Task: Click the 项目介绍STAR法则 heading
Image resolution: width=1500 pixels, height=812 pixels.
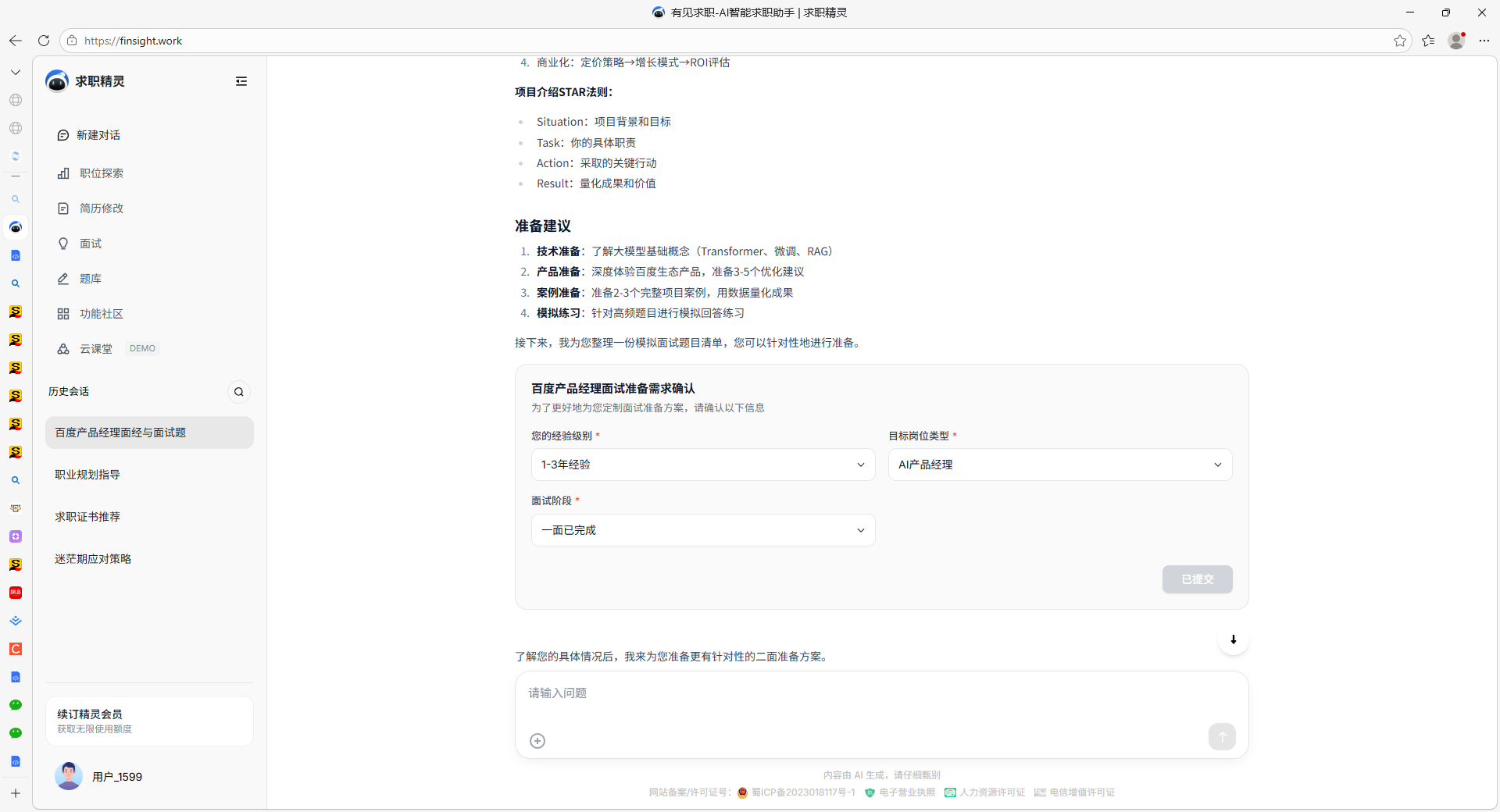Action: [563, 92]
